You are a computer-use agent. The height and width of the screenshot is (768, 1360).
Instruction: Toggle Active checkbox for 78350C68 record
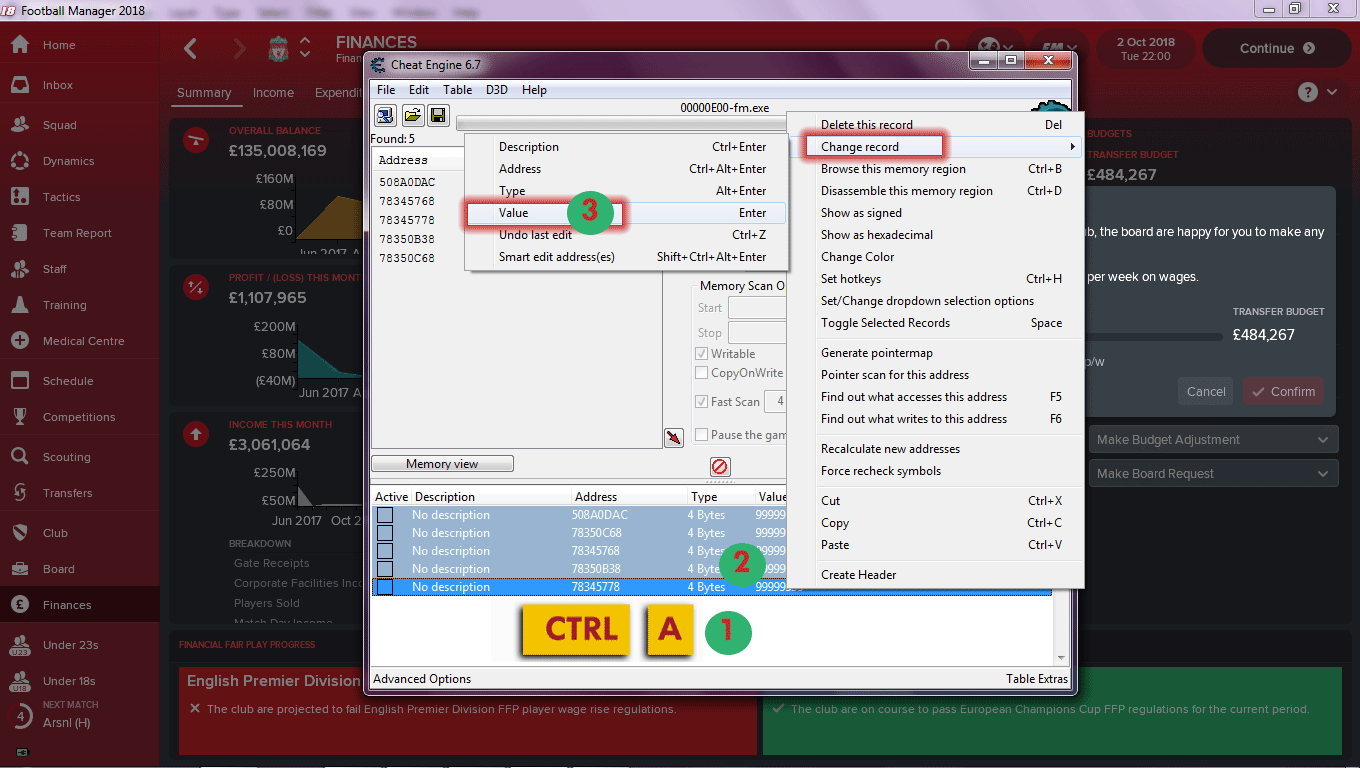coord(385,533)
